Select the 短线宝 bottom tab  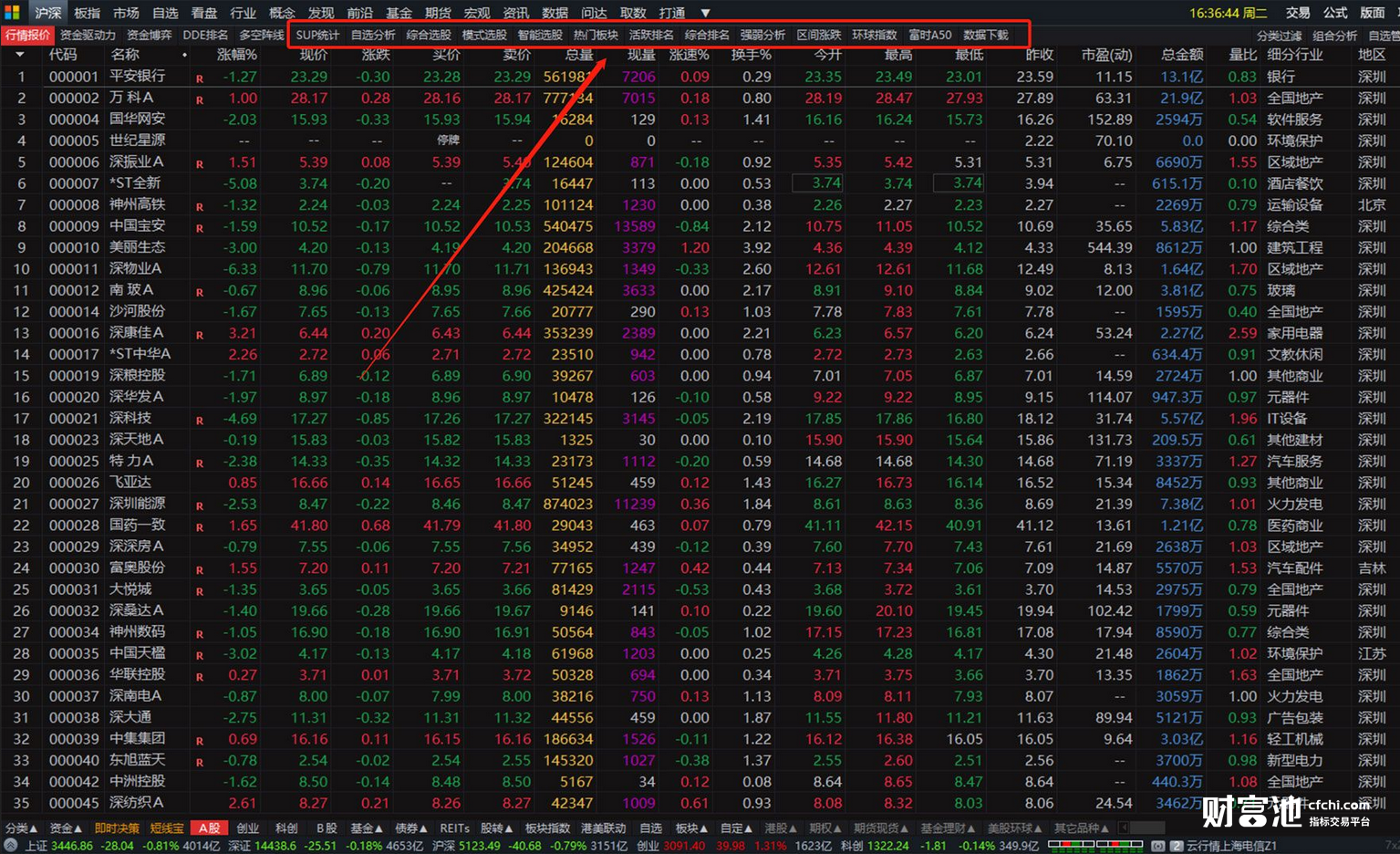pyautogui.click(x=167, y=828)
